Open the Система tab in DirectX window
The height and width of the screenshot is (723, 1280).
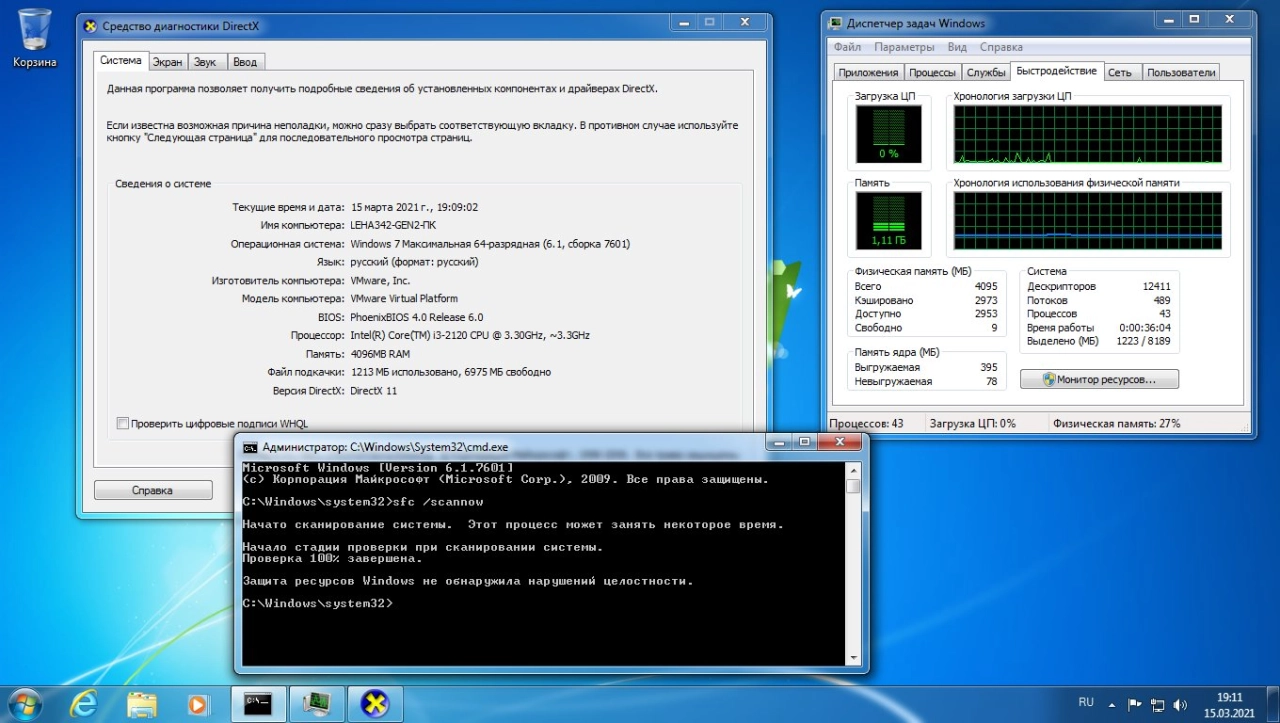click(121, 60)
